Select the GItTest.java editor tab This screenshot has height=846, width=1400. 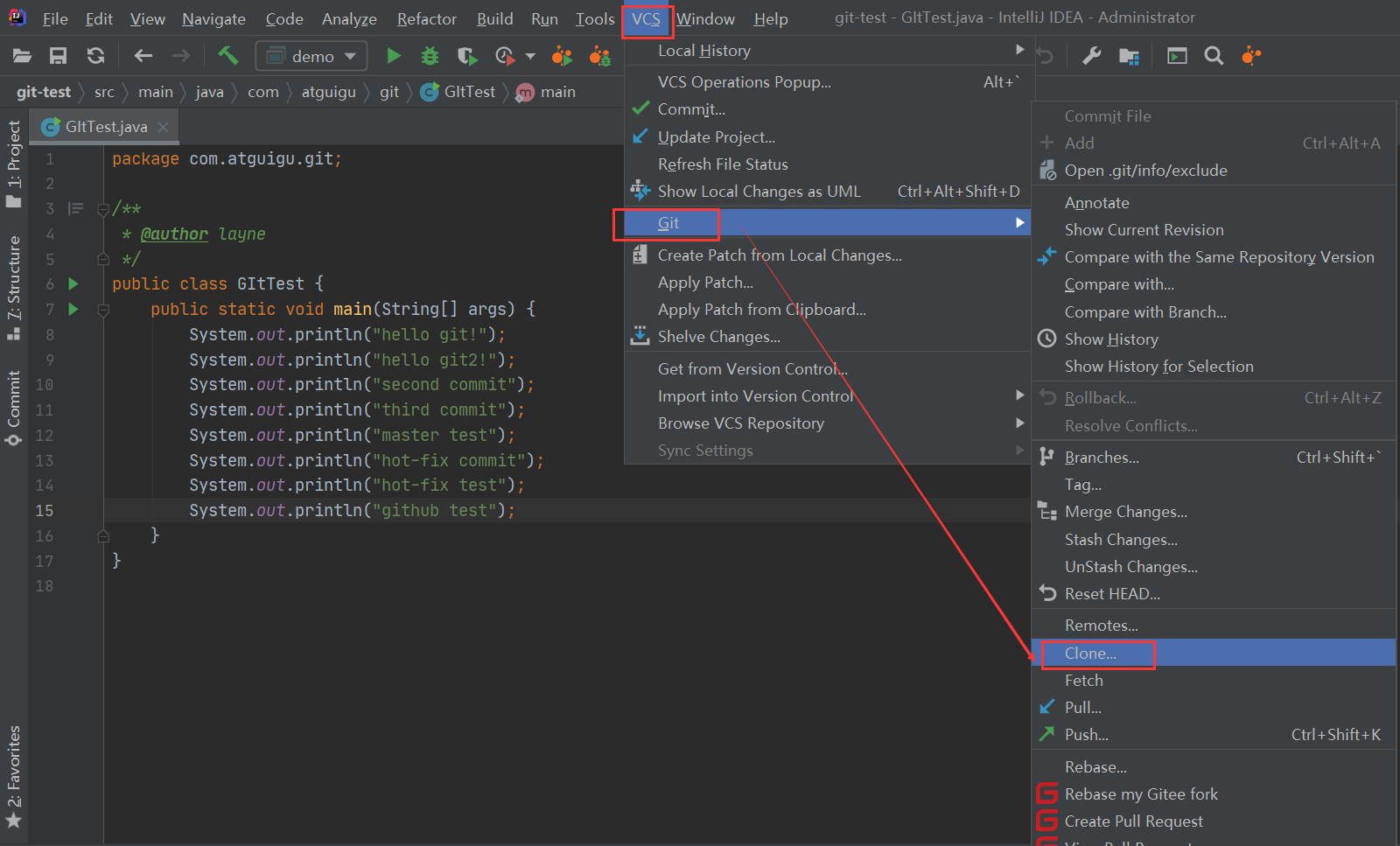(105, 127)
